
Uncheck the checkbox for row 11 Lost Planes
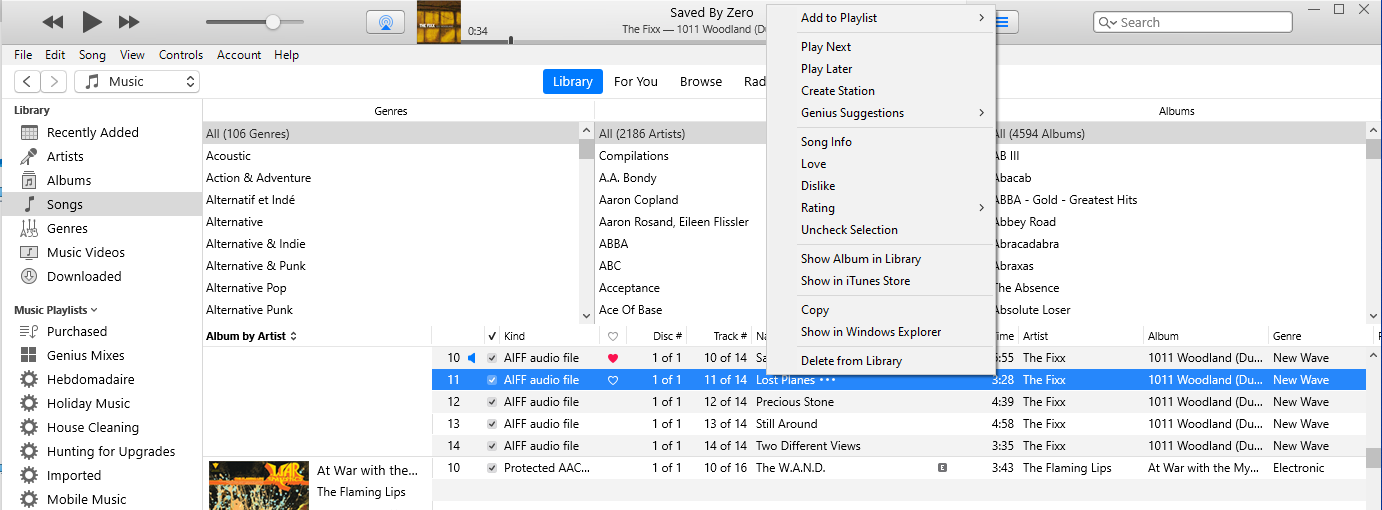tap(491, 380)
